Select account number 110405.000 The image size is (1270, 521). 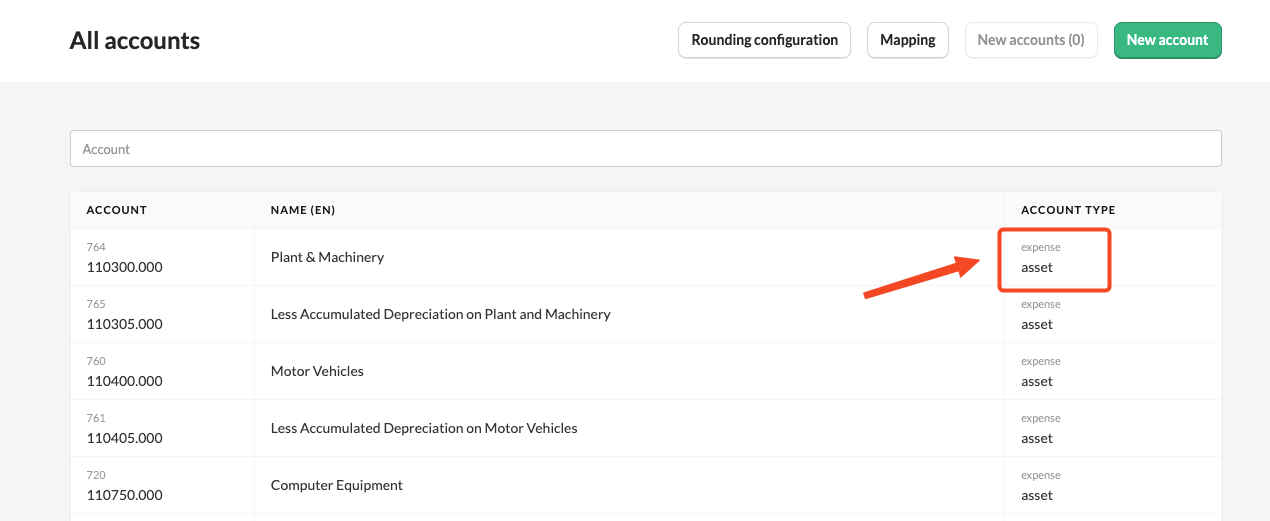coord(125,438)
